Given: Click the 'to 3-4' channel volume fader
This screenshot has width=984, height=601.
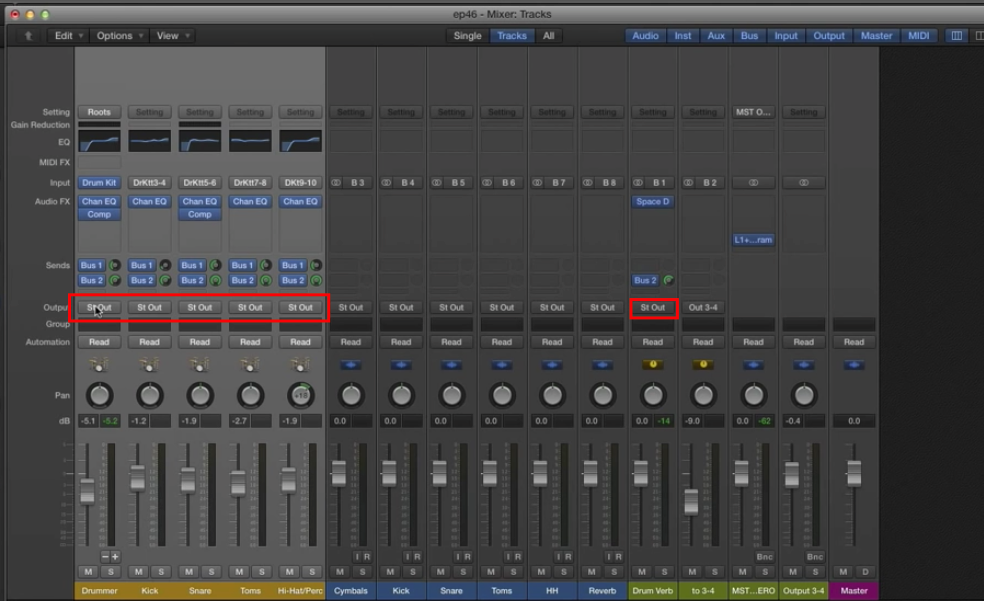Looking at the screenshot, I should (691, 501).
